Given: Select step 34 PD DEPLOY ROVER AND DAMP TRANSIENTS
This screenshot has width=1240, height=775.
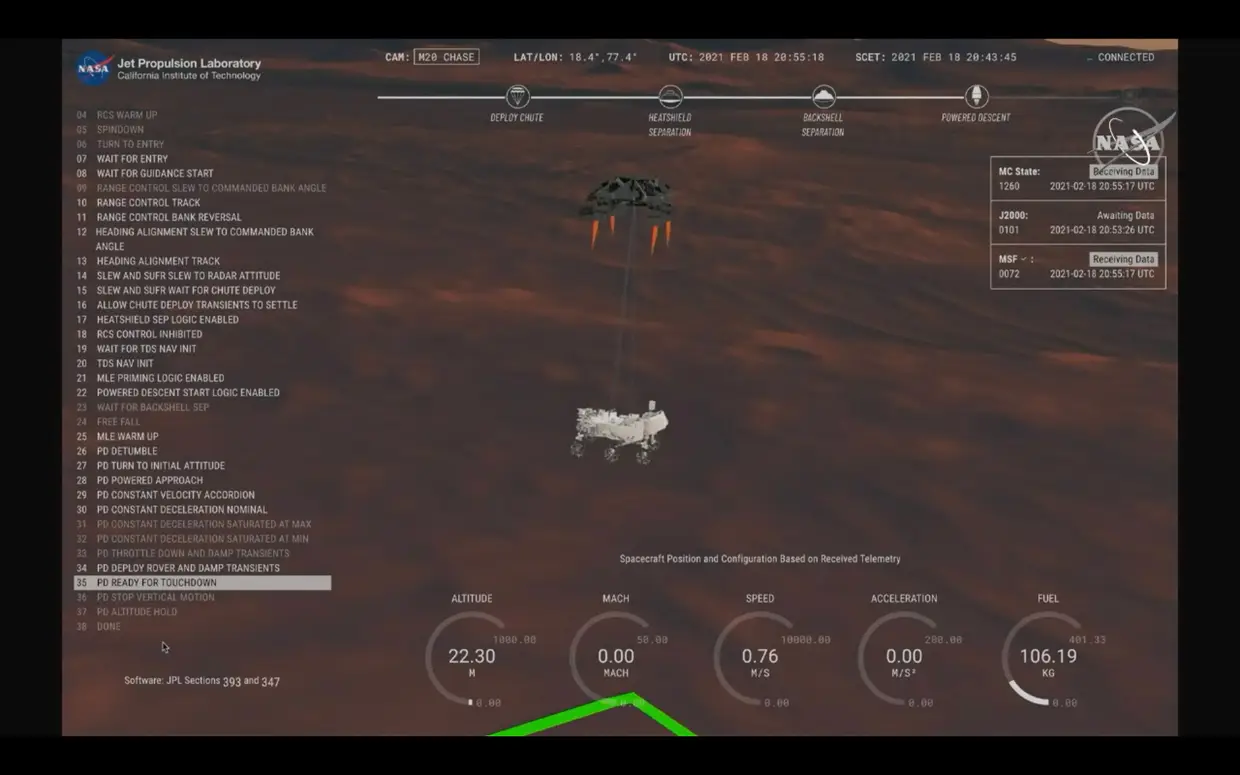Looking at the screenshot, I should (x=178, y=568).
